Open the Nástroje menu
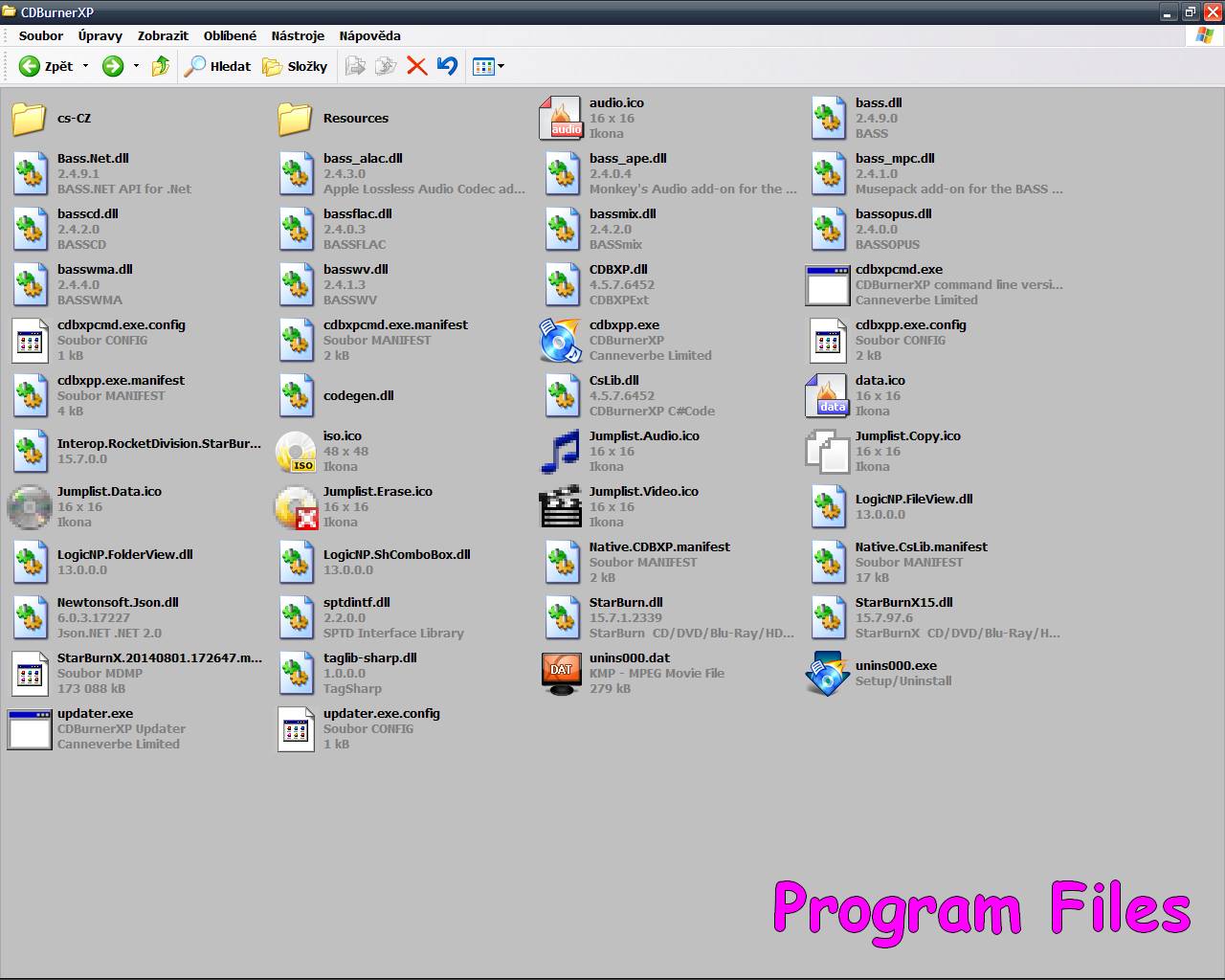The height and width of the screenshot is (980, 1225). 298,35
